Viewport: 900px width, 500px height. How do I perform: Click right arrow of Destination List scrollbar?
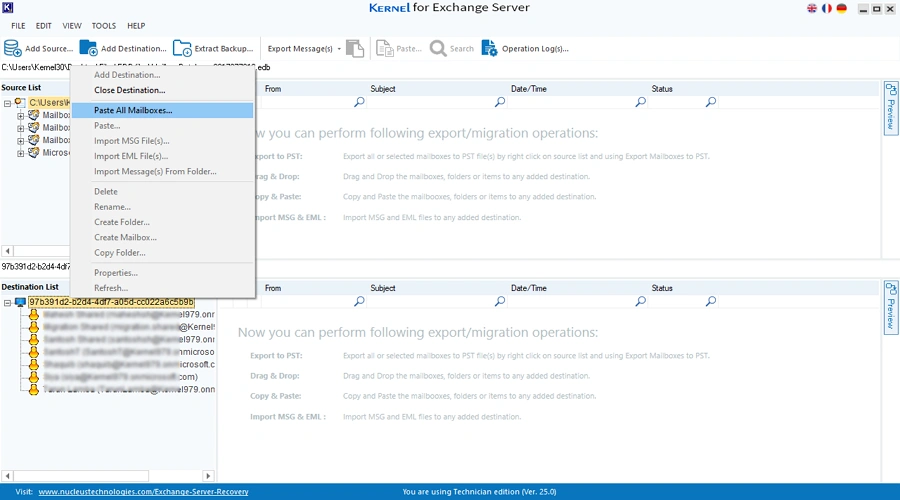click(208, 476)
